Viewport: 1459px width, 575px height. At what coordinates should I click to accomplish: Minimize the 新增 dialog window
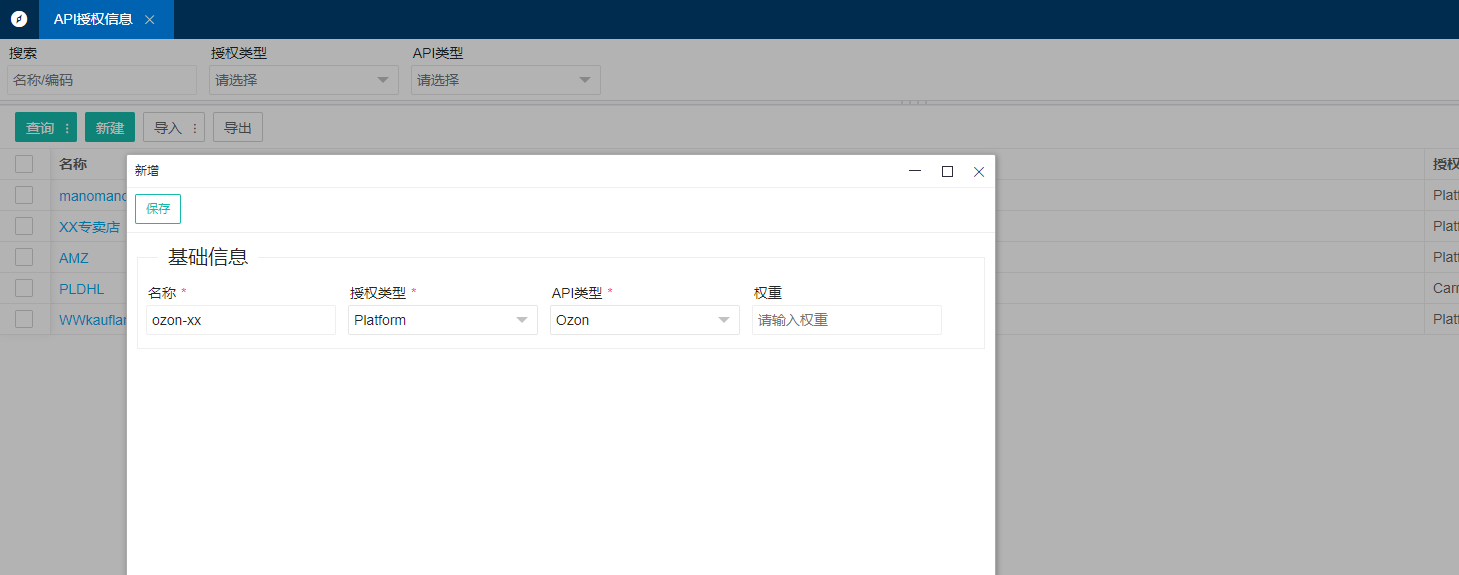914,172
